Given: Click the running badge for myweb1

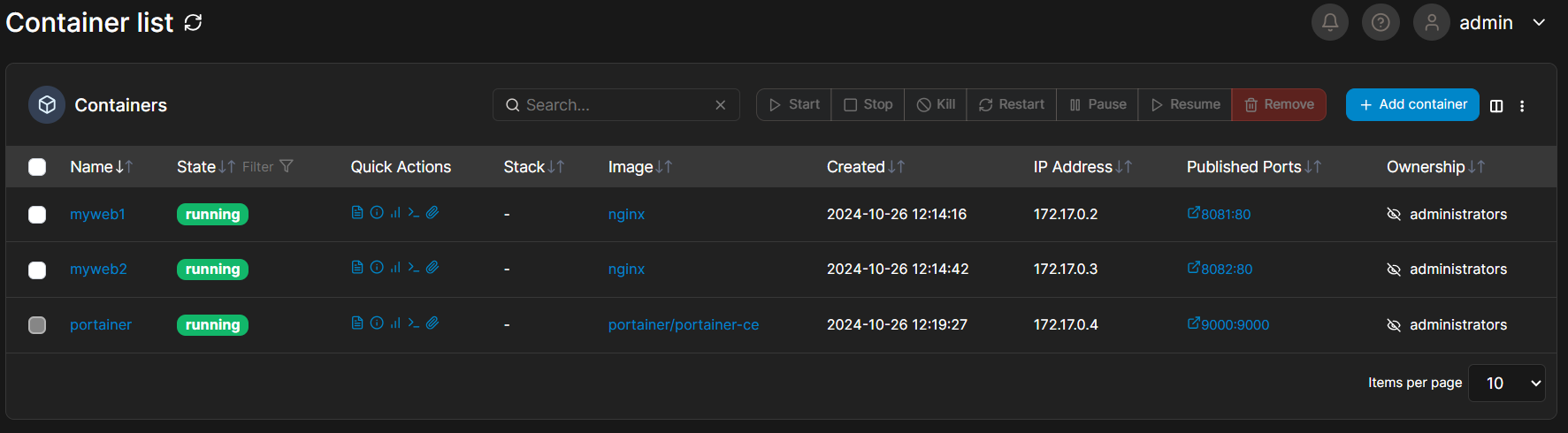Looking at the screenshot, I should tap(212, 215).
